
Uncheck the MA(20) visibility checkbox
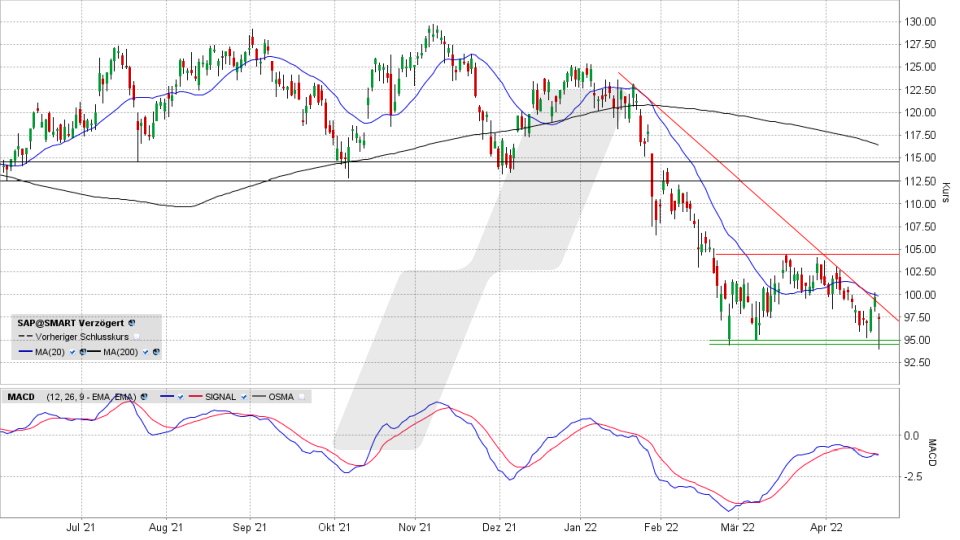click(72, 352)
